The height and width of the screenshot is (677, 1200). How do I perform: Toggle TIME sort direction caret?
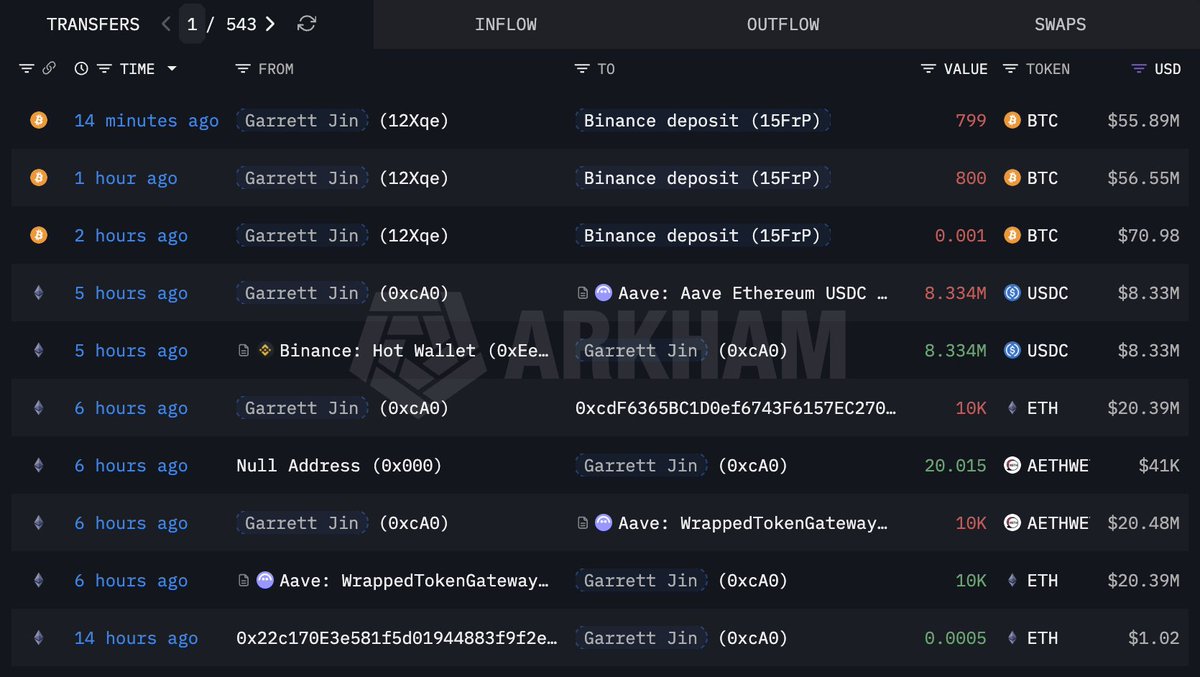[172, 68]
